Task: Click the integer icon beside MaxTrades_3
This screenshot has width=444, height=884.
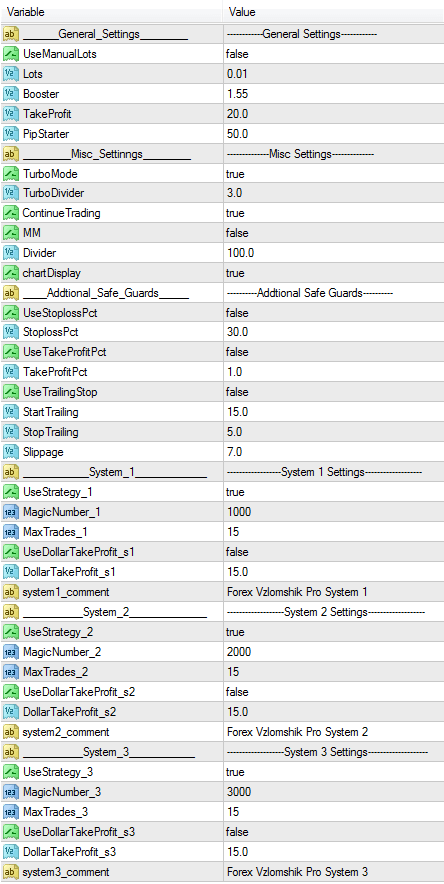Action: [11, 812]
